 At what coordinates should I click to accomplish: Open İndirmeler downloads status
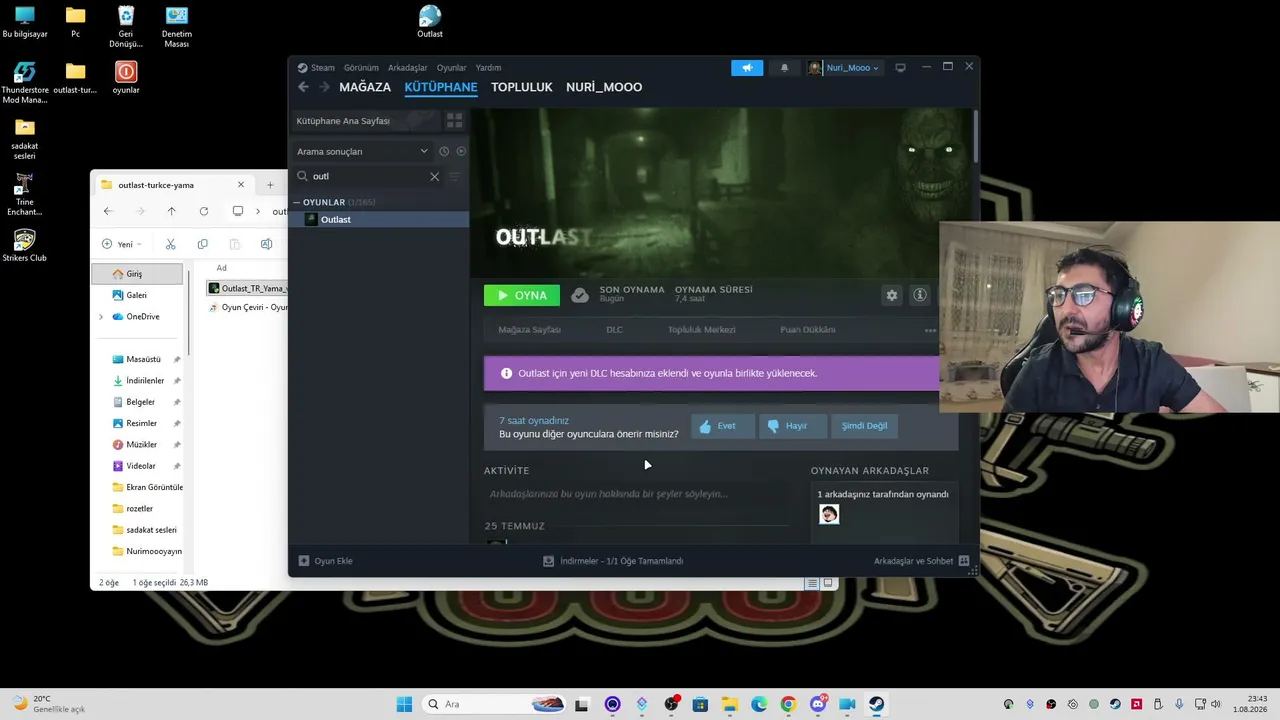coord(613,561)
